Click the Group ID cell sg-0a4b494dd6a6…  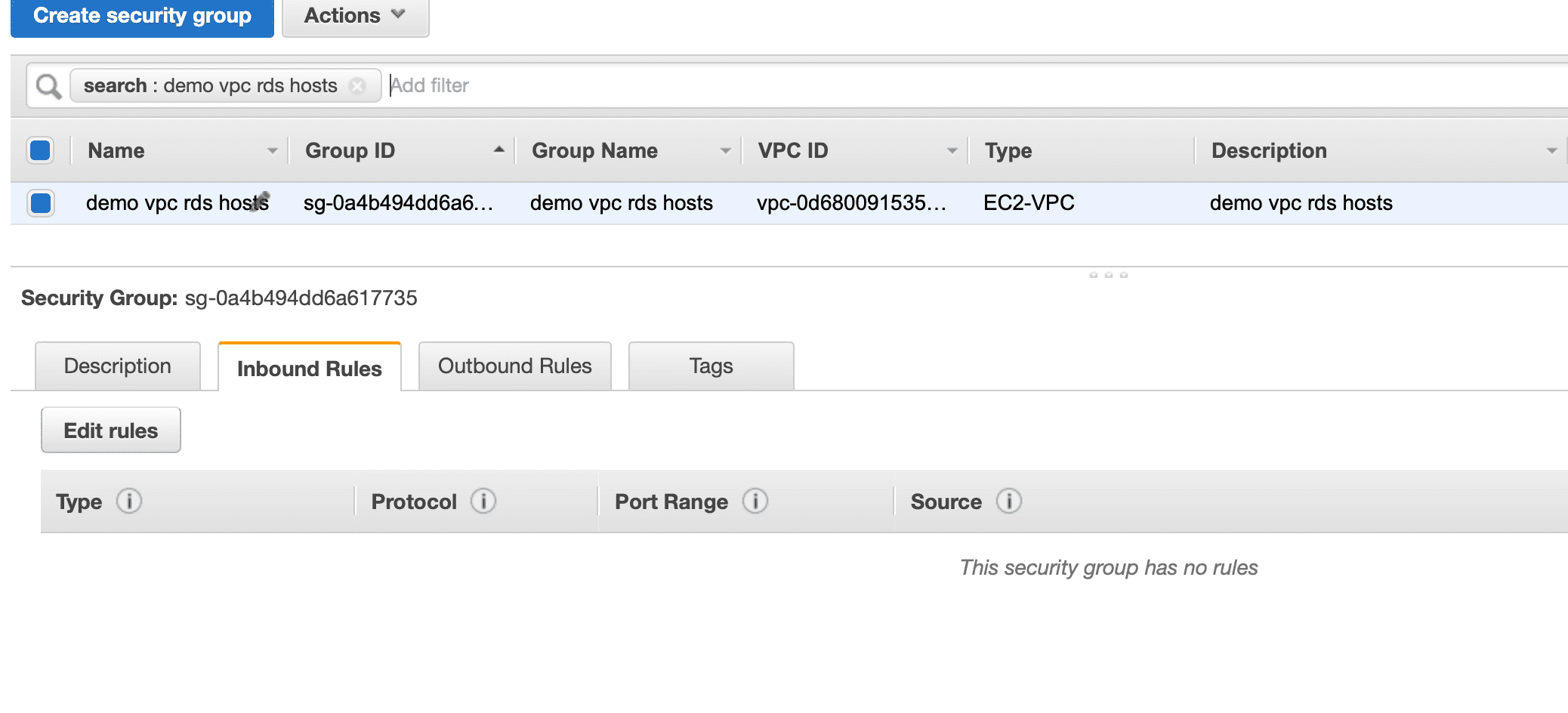click(x=398, y=202)
